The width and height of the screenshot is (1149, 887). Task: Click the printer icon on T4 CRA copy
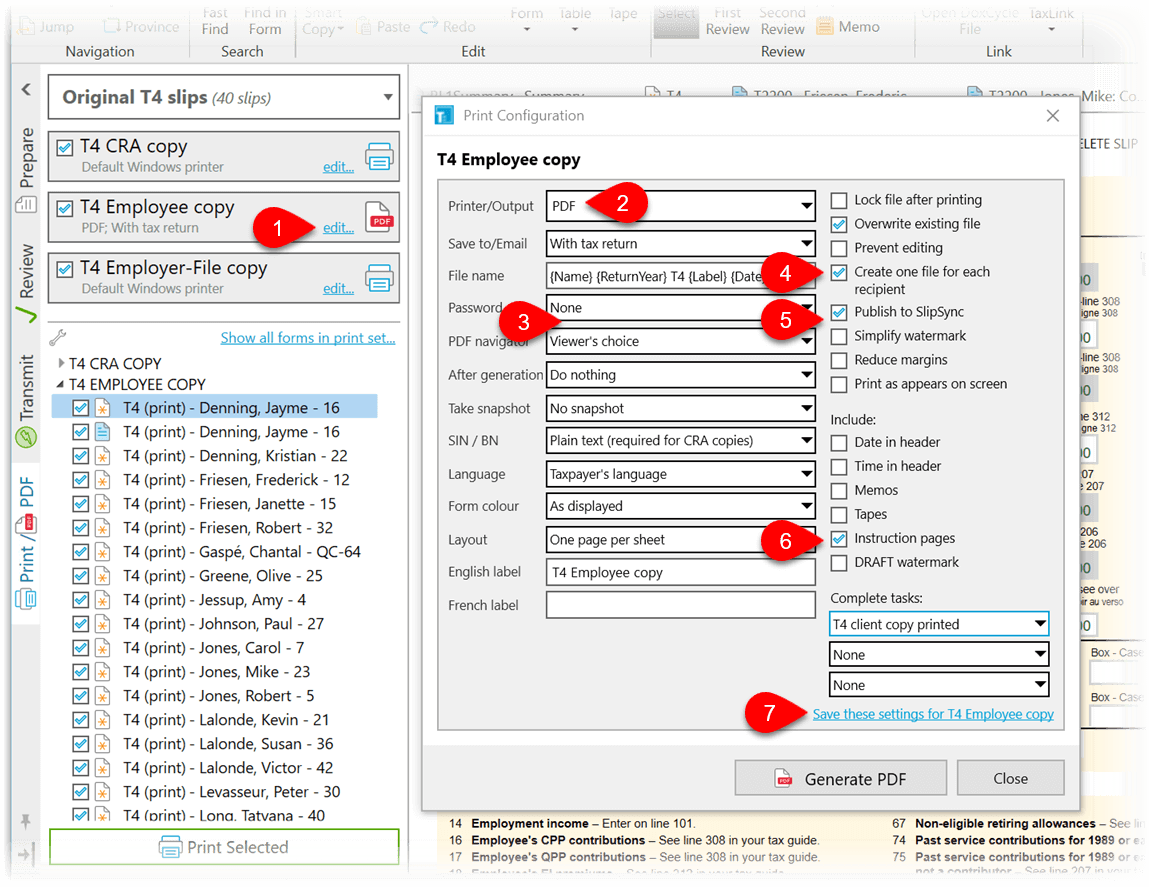tap(379, 157)
